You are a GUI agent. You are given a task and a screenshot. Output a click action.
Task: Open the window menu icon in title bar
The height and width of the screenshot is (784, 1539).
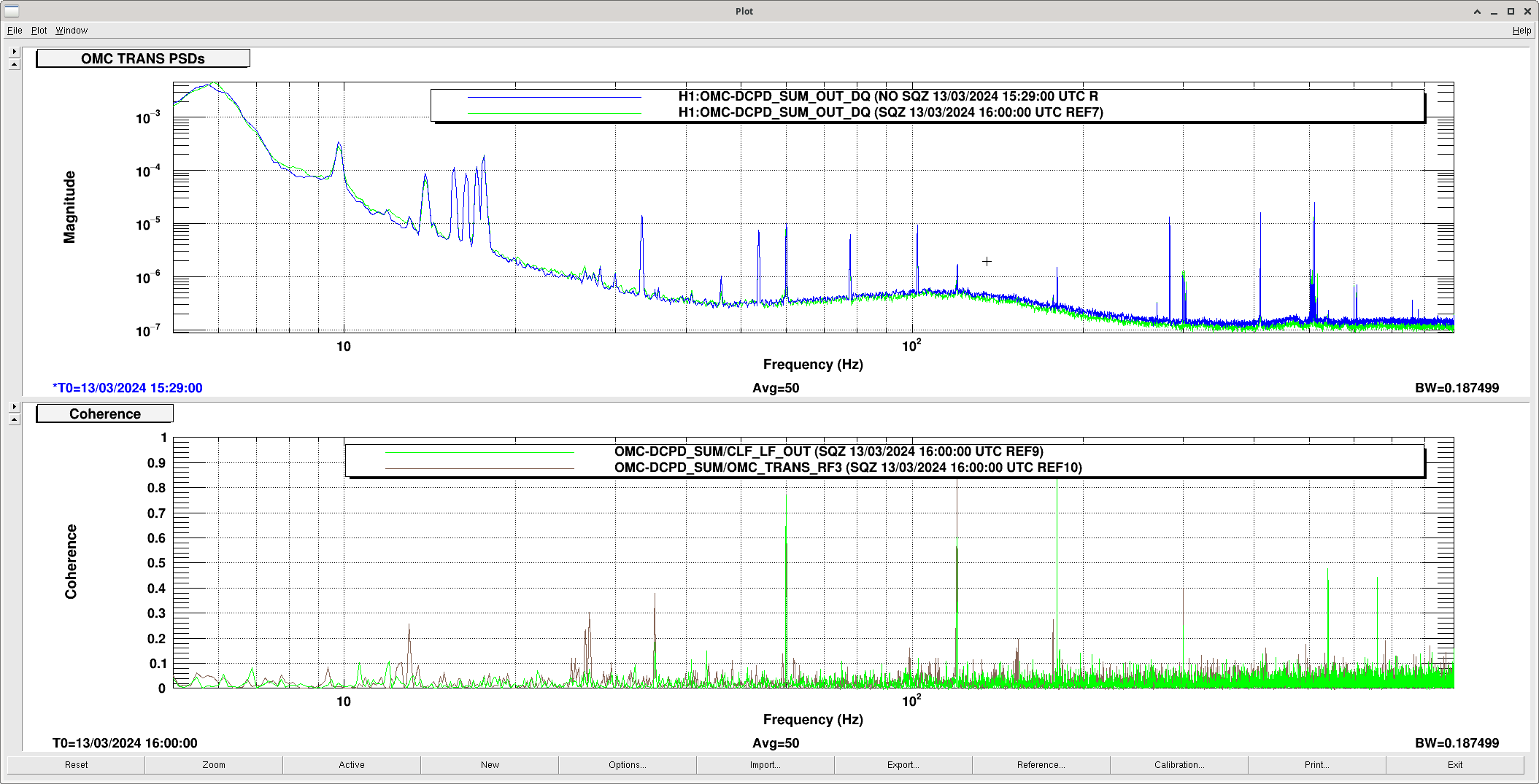point(12,11)
